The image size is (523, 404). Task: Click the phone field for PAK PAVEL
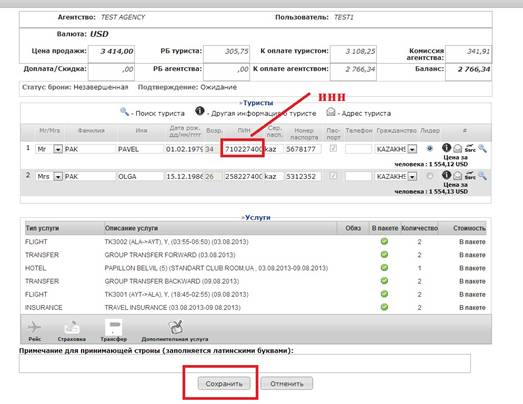pyautogui.click(x=358, y=149)
